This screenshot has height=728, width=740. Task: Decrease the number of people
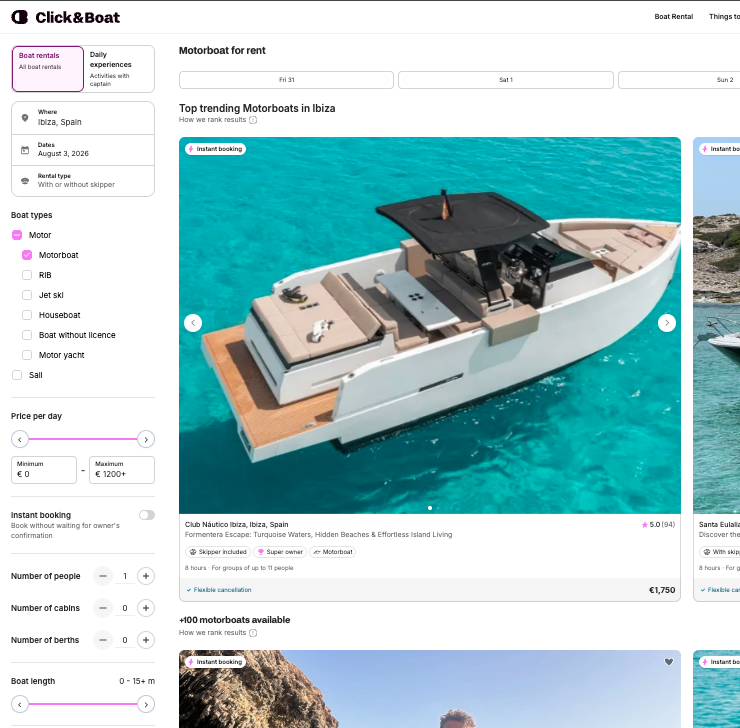pyautogui.click(x=103, y=576)
